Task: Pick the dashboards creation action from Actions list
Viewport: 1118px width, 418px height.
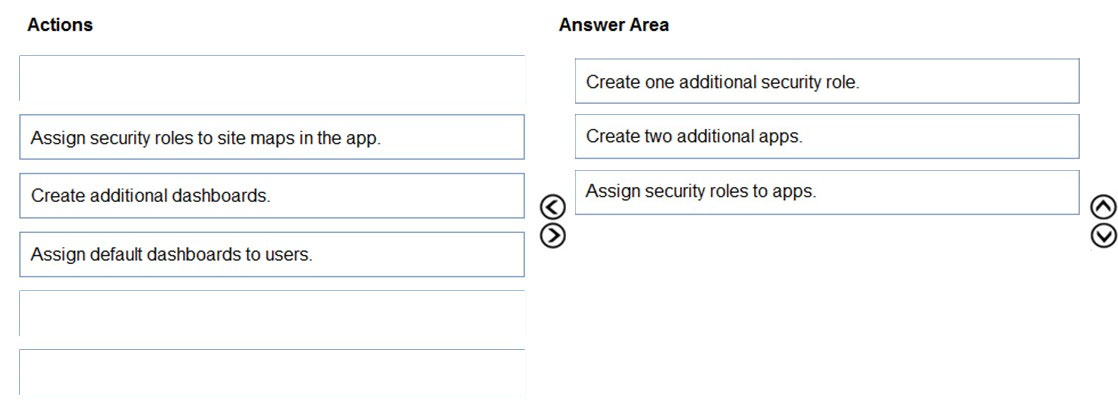Action: click(x=272, y=195)
